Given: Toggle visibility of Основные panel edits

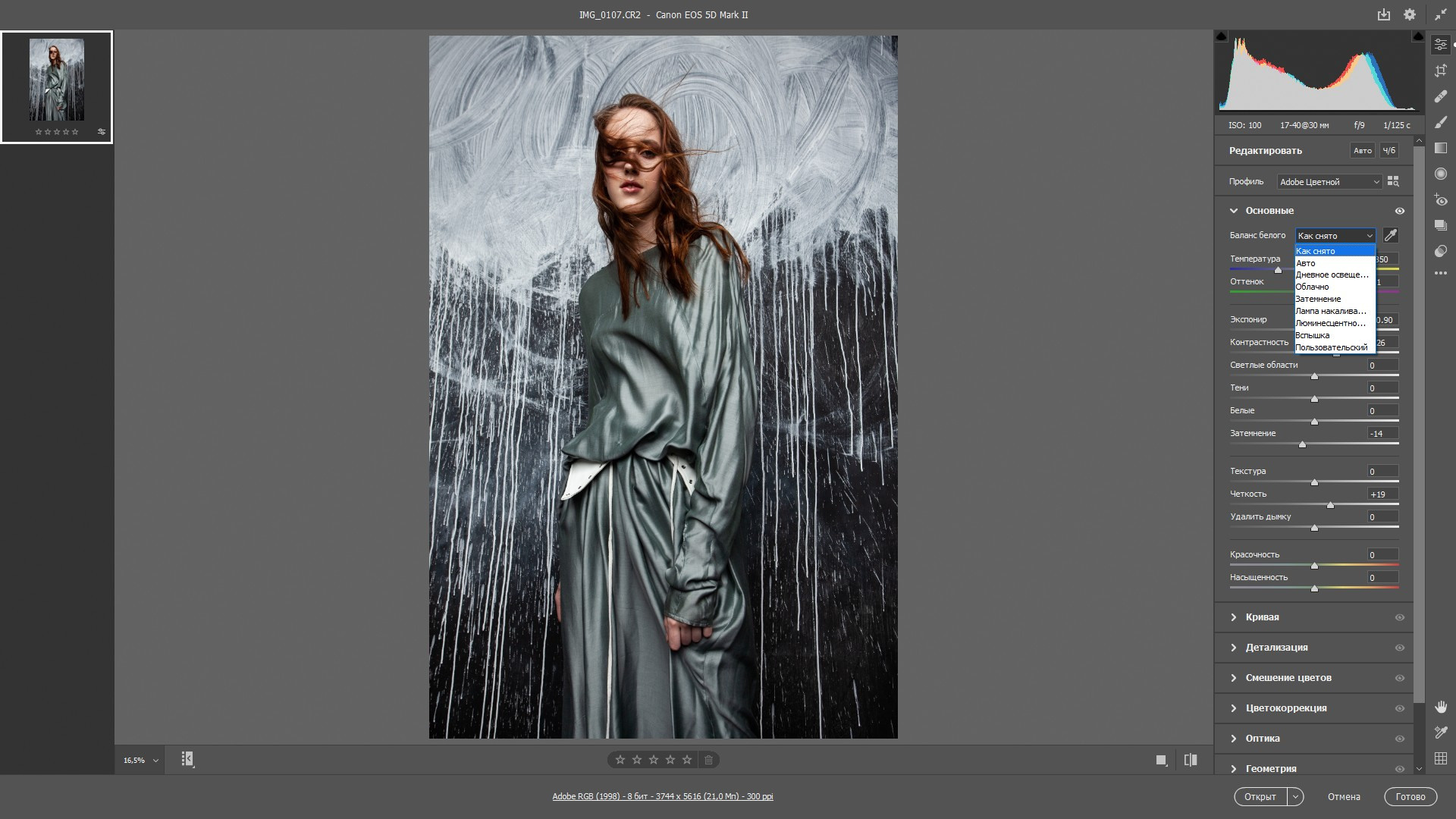Looking at the screenshot, I should [x=1400, y=211].
